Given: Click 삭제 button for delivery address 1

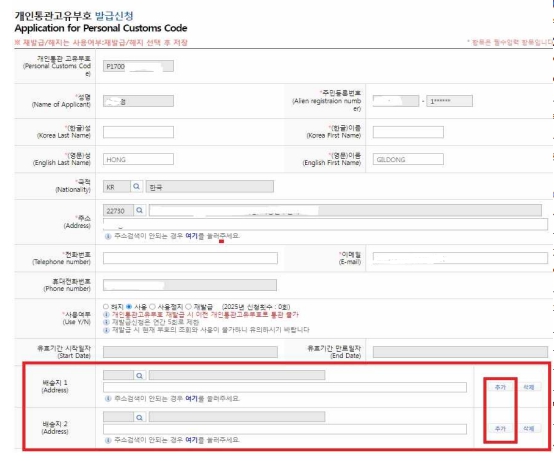Looking at the screenshot, I should 529,387.
